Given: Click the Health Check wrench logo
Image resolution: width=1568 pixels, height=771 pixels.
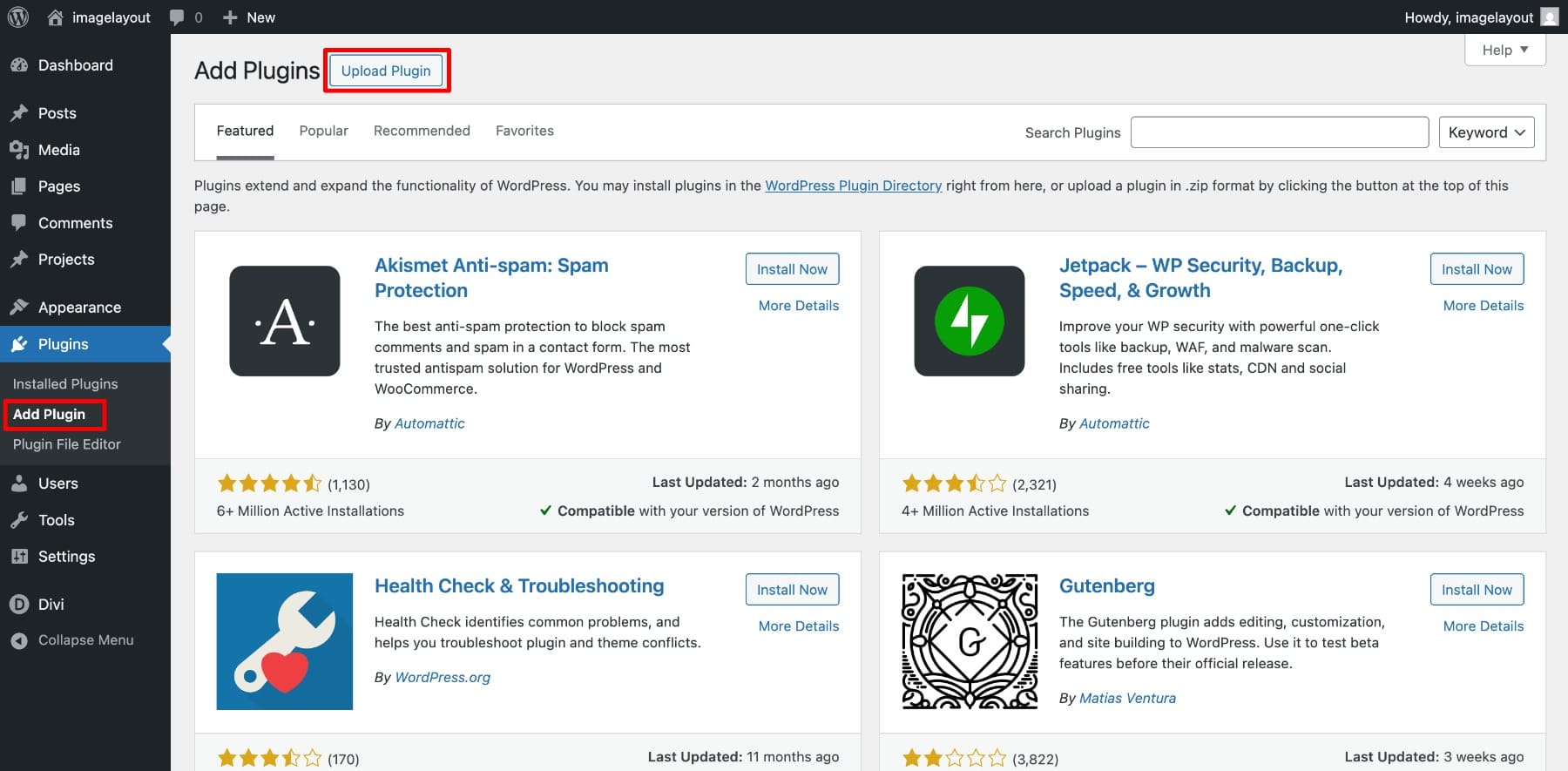Looking at the screenshot, I should tap(285, 641).
